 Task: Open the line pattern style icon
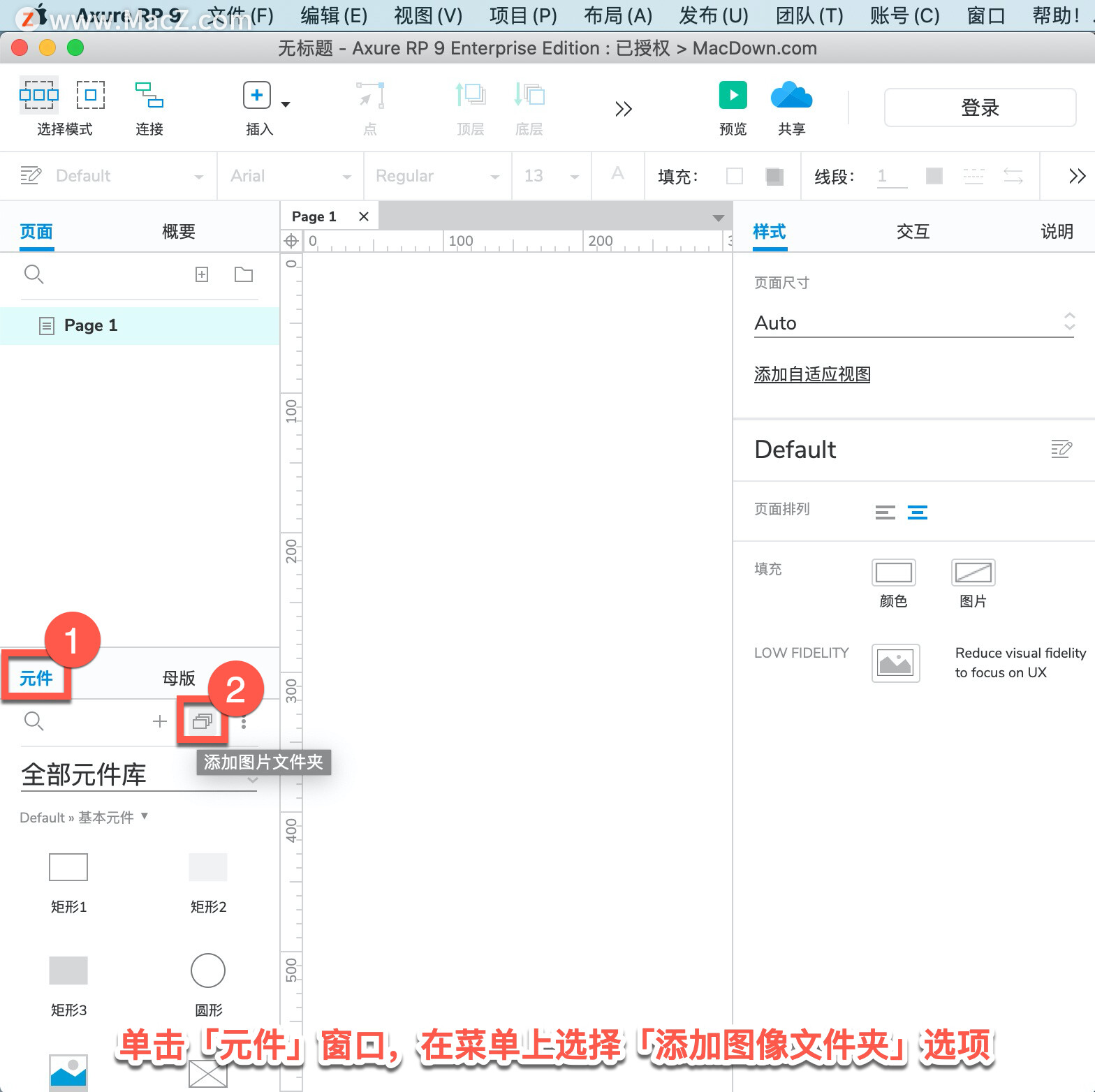973,176
